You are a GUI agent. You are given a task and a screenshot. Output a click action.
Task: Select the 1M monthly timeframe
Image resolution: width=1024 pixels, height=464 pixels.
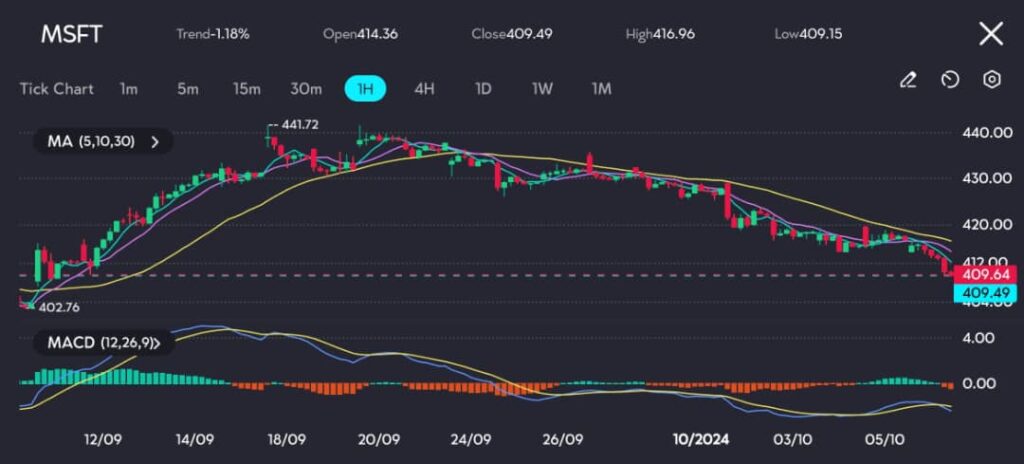click(x=601, y=89)
